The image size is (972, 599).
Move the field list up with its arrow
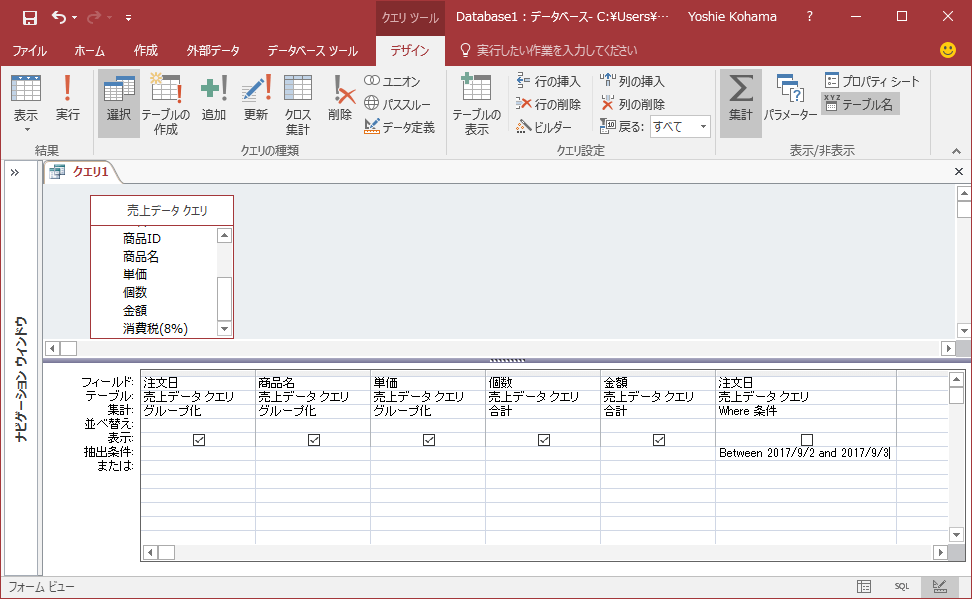(x=224, y=236)
